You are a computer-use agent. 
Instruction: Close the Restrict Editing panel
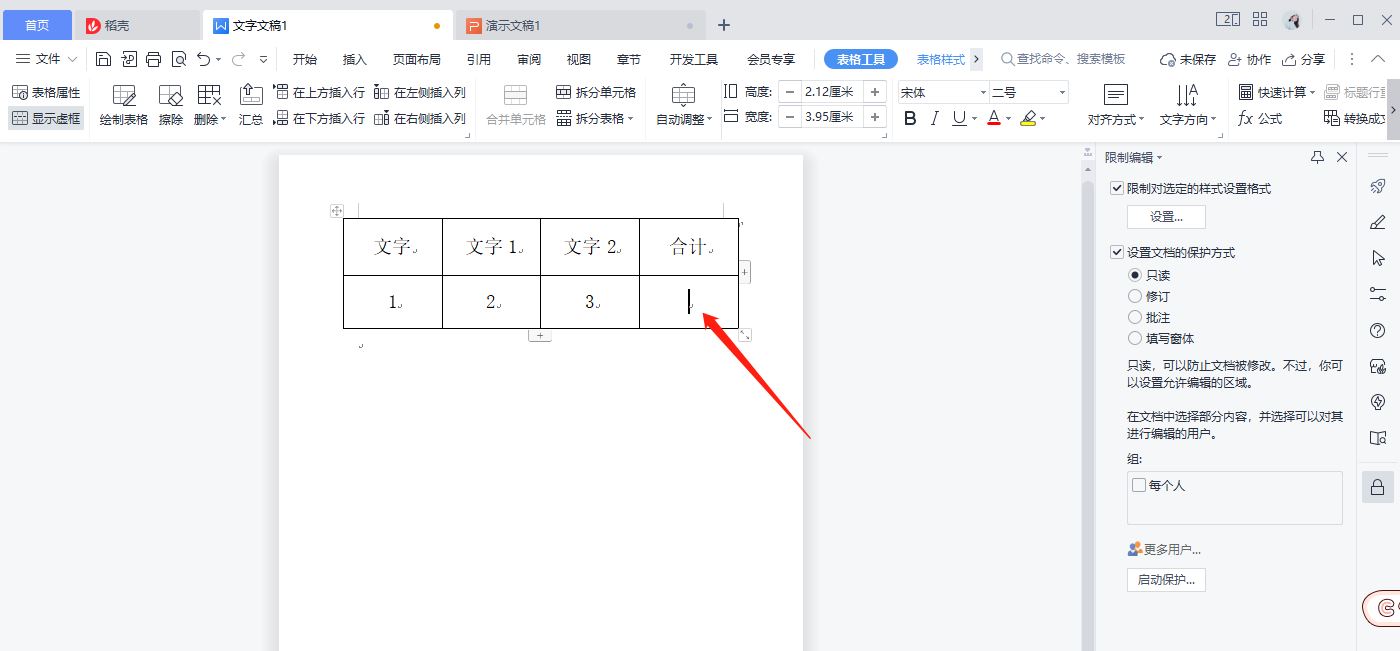click(x=1342, y=157)
